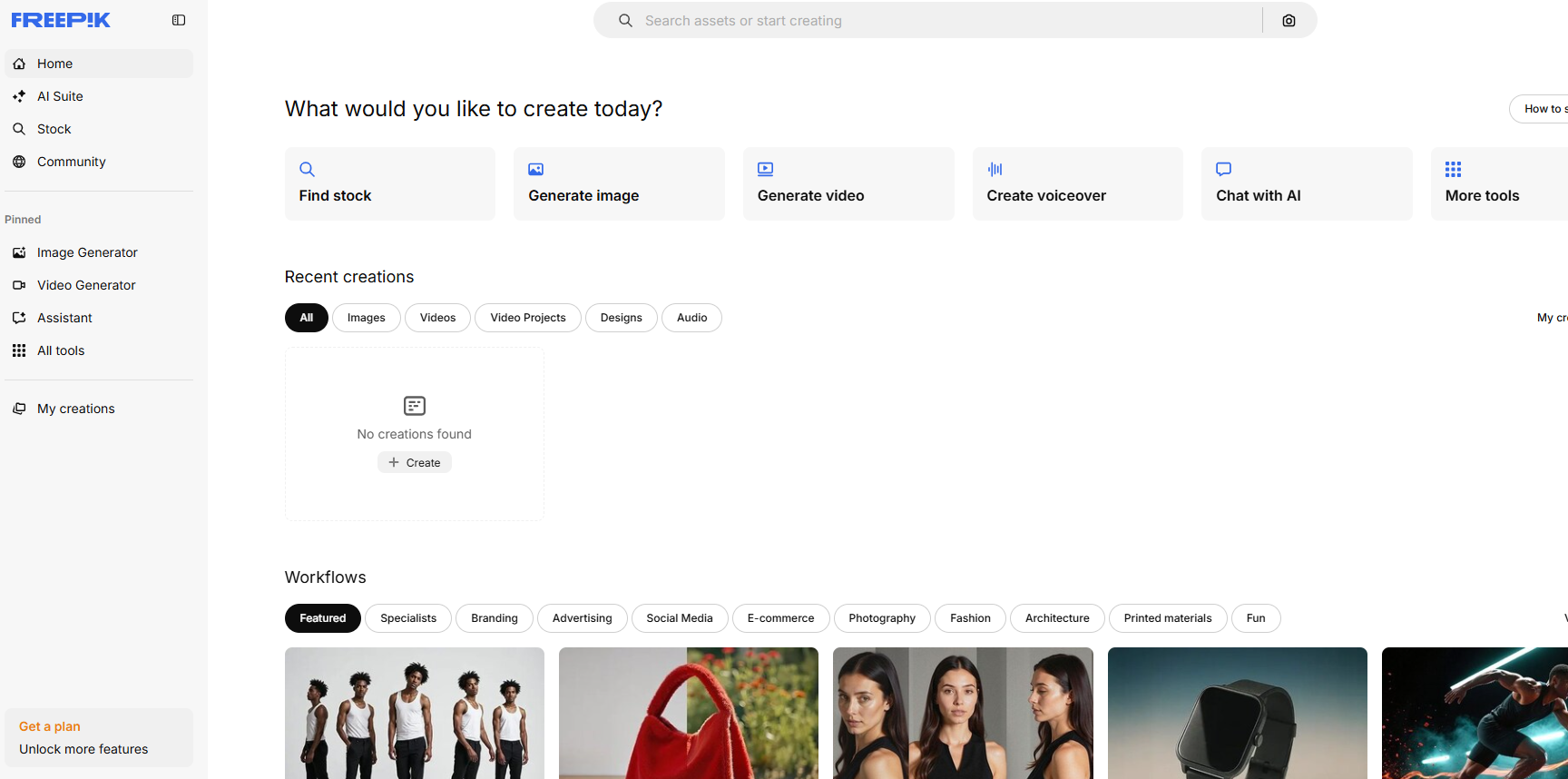1568x779 pixels.
Task: Click the Get a plan link
Action: pos(50,726)
